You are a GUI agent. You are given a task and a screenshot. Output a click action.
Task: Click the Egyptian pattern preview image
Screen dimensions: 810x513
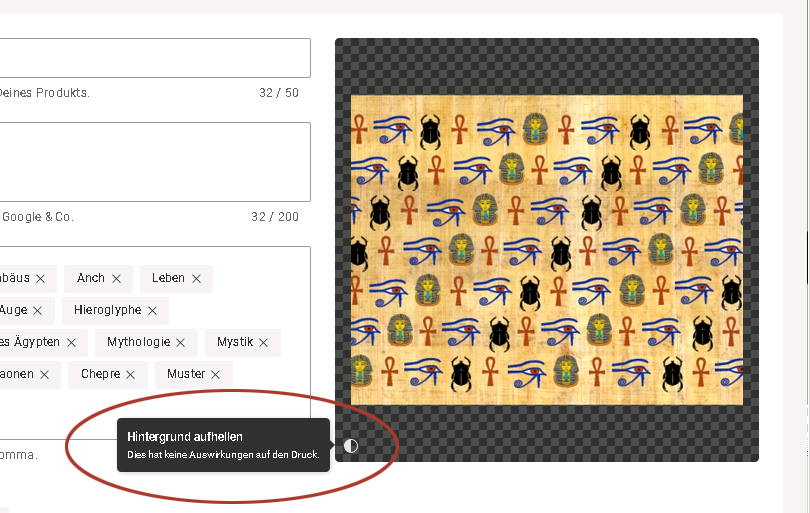(547, 250)
